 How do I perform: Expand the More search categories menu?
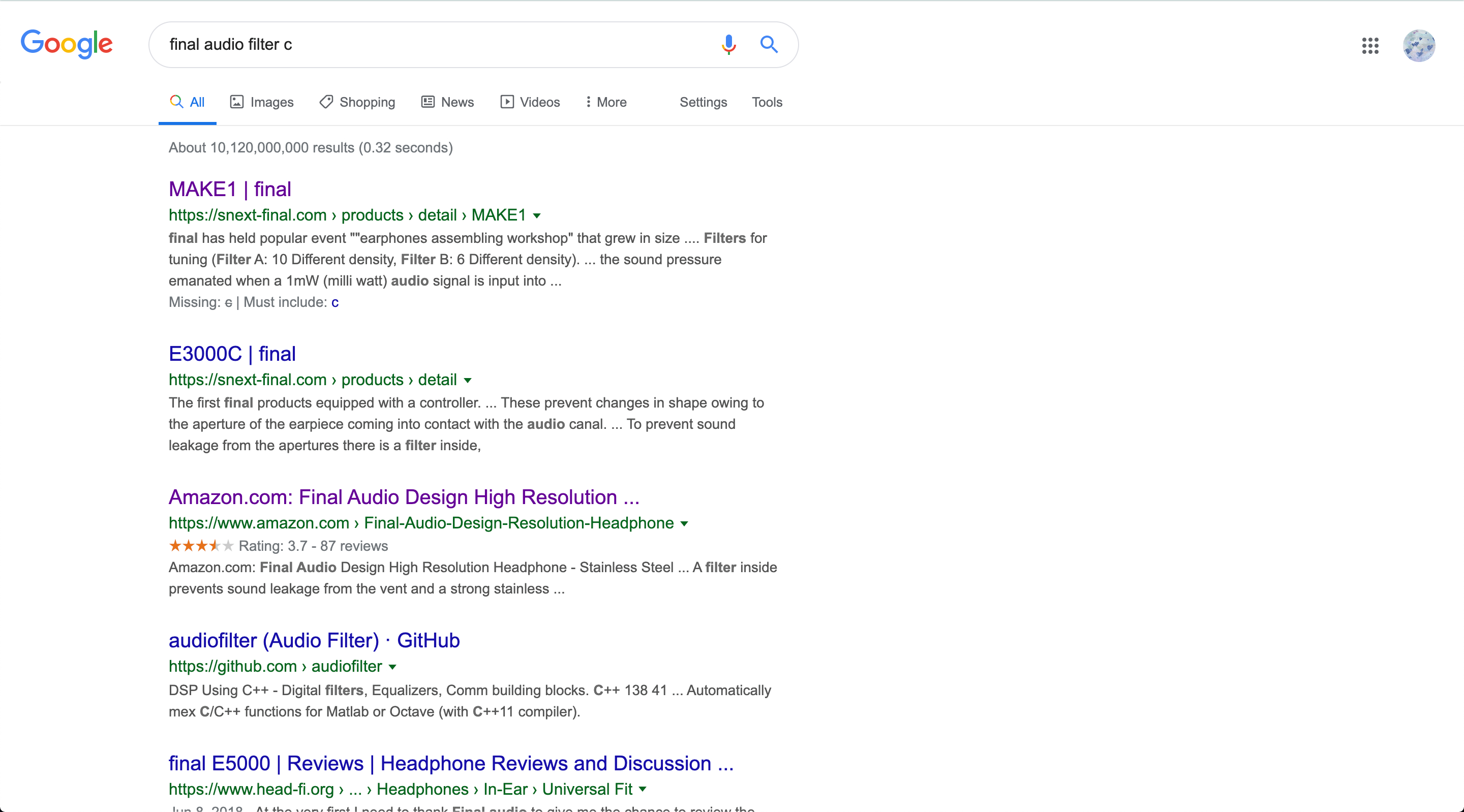[606, 102]
